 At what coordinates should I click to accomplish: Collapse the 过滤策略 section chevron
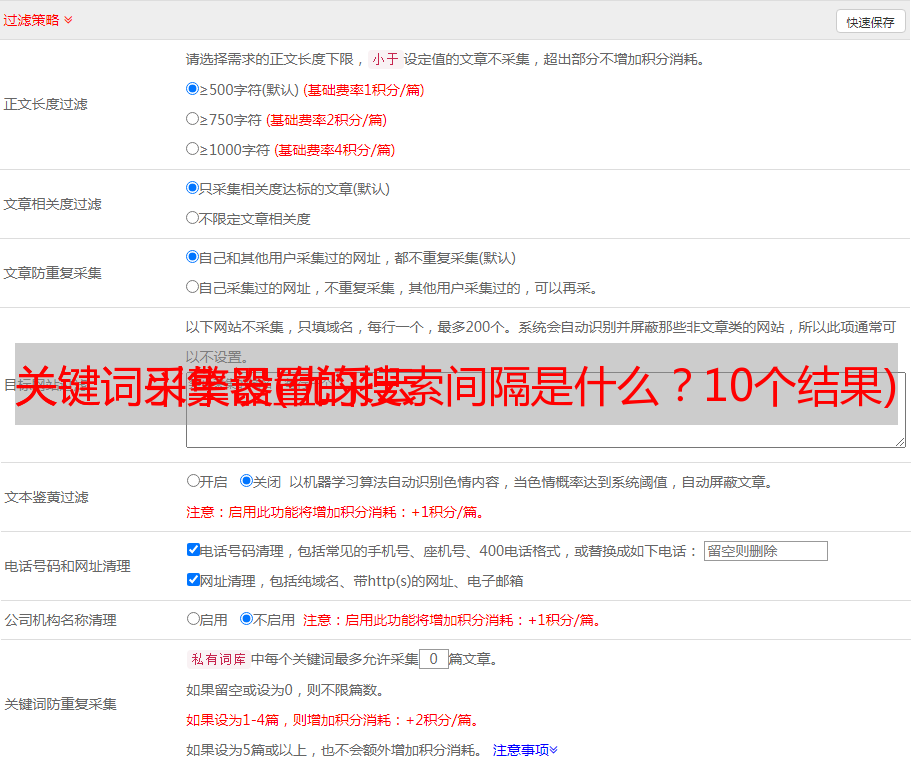(x=68, y=20)
